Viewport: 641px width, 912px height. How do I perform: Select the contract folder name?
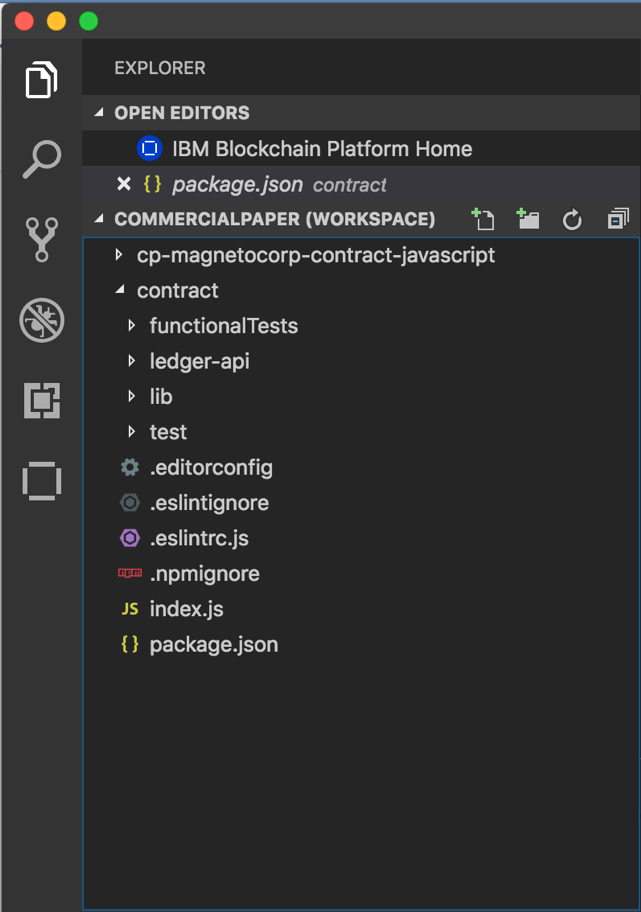coord(177,290)
